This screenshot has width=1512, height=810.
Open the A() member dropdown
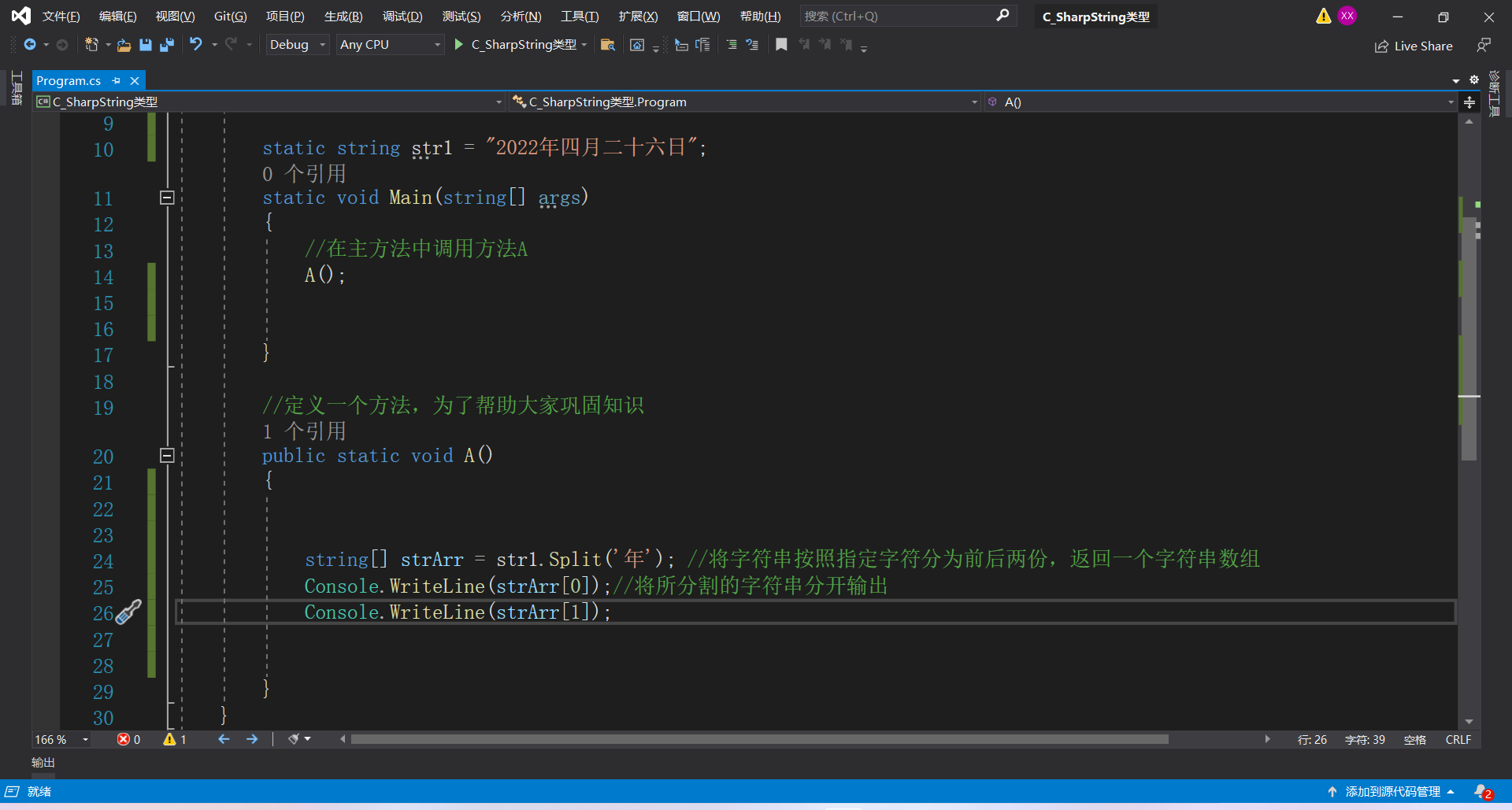point(1221,102)
